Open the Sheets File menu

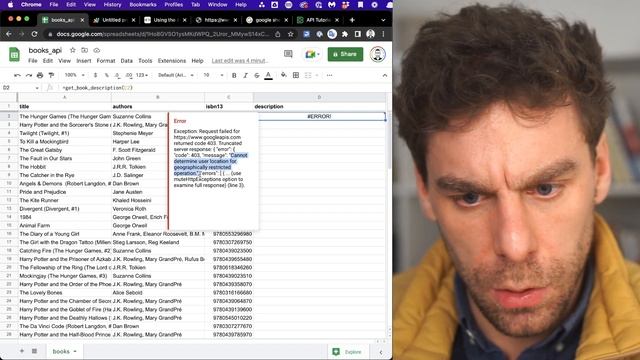[x=33, y=60]
